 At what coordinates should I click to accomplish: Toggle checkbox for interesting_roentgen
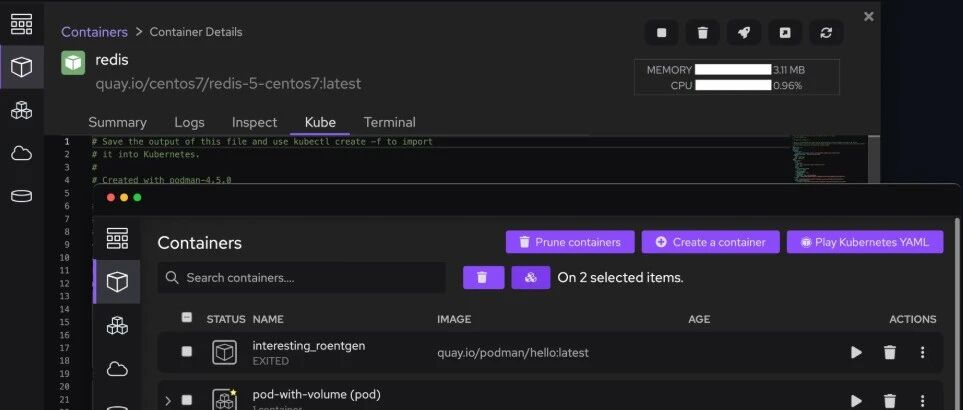point(187,352)
